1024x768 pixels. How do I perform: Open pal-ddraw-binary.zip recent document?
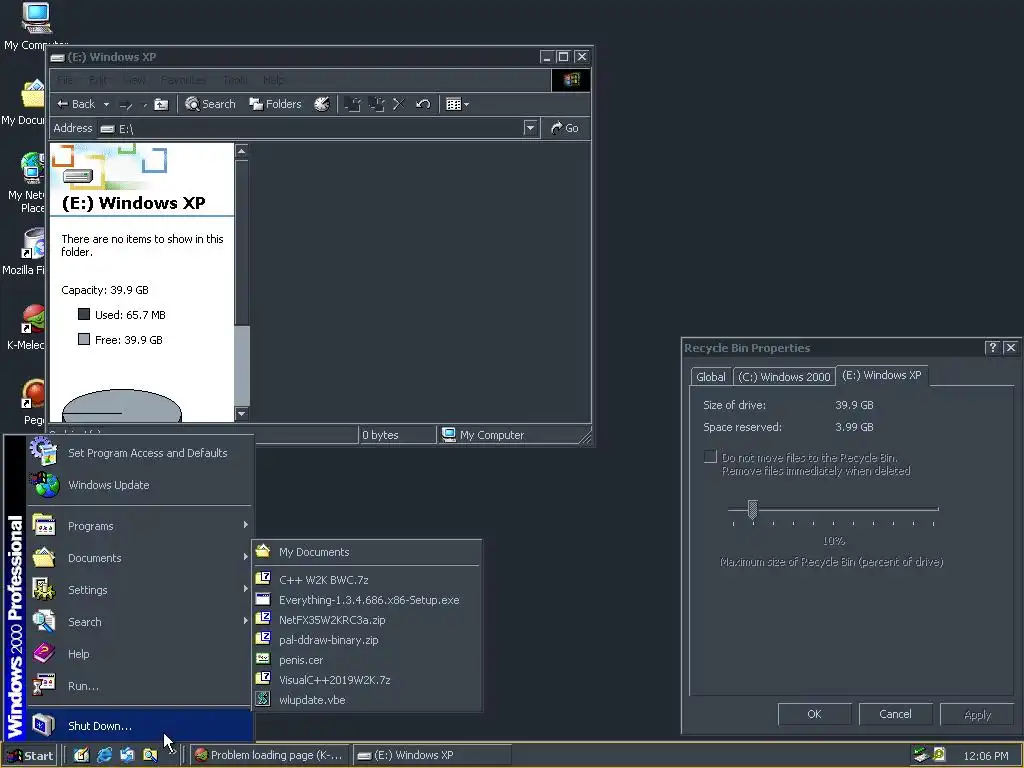[367, 640]
